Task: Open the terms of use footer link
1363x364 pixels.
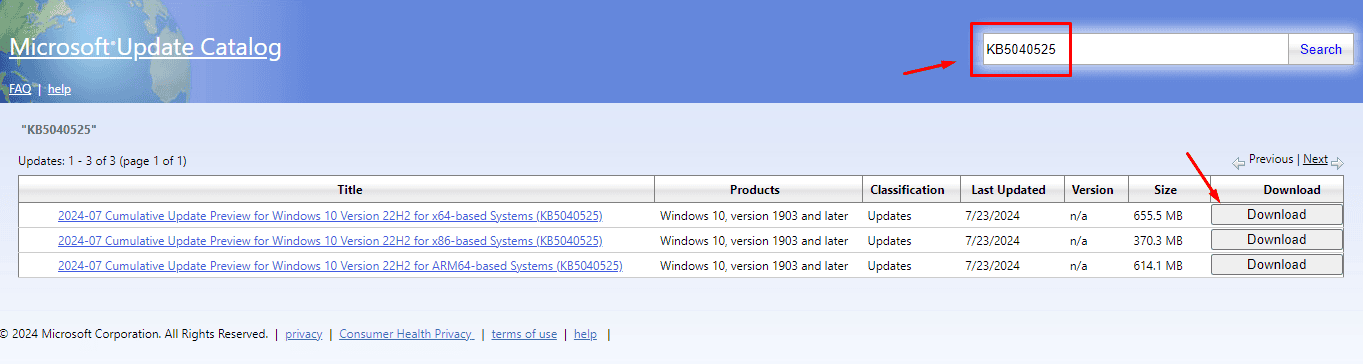Action: (524, 334)
